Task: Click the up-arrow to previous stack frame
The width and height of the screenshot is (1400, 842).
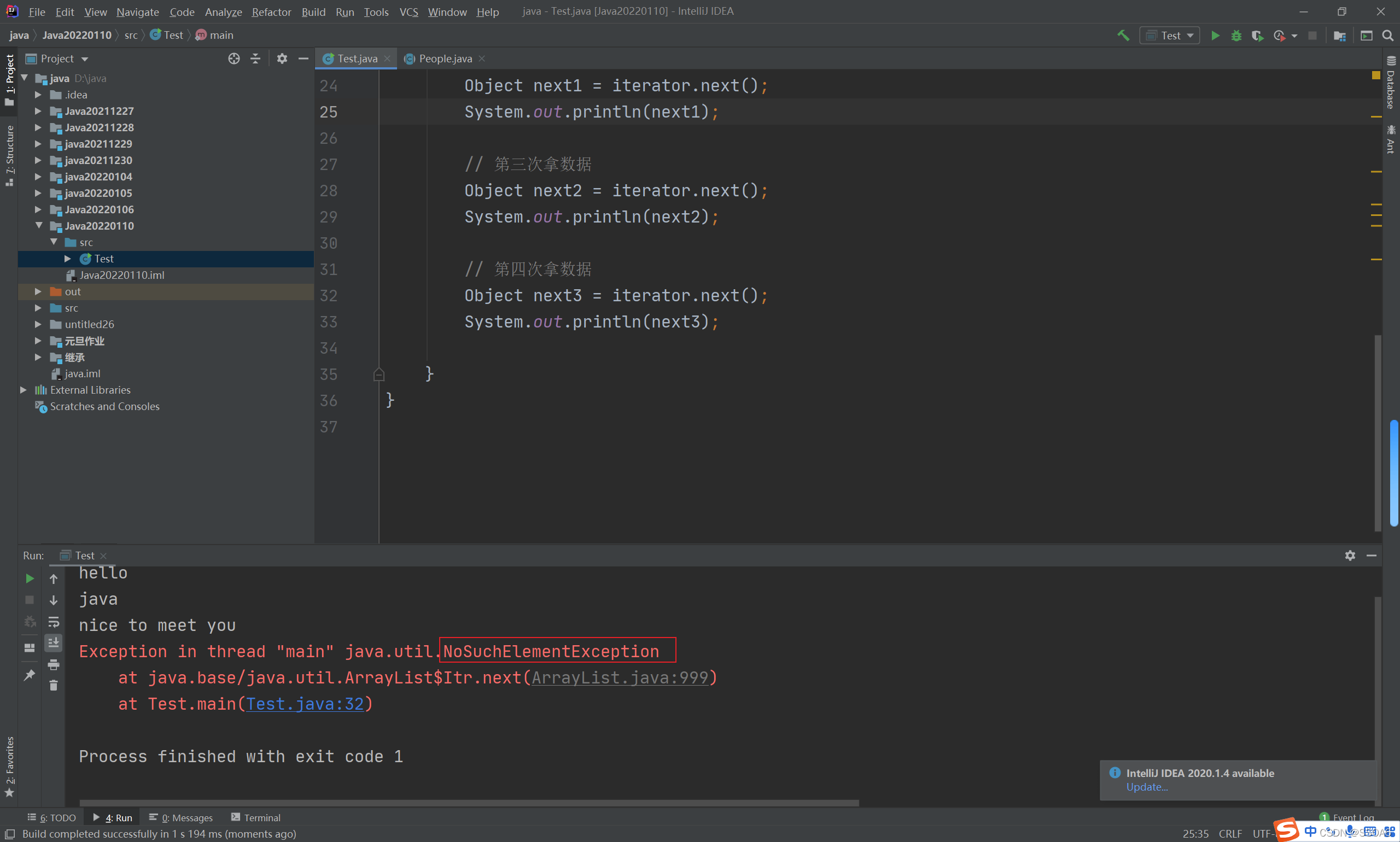Action: pos(54,578)
